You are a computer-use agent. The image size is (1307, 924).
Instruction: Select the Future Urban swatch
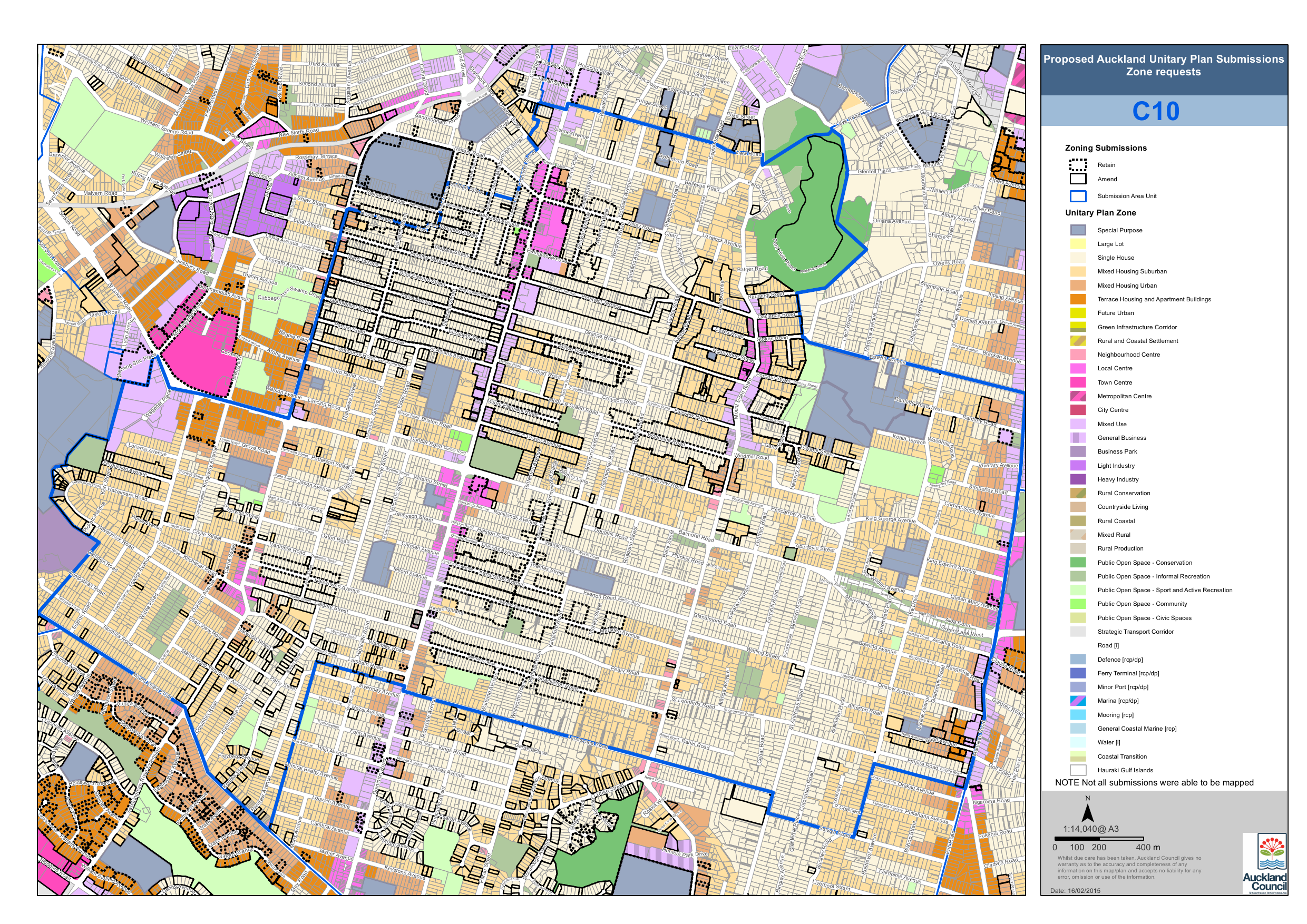click(1078, 313)
